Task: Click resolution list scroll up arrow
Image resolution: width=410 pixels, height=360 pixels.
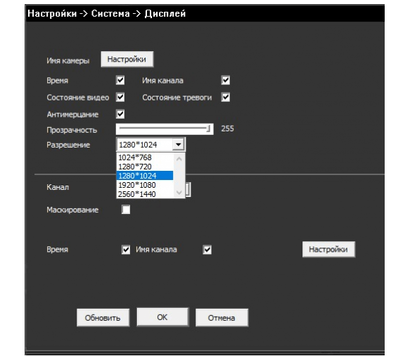Action: coord(179,159)
